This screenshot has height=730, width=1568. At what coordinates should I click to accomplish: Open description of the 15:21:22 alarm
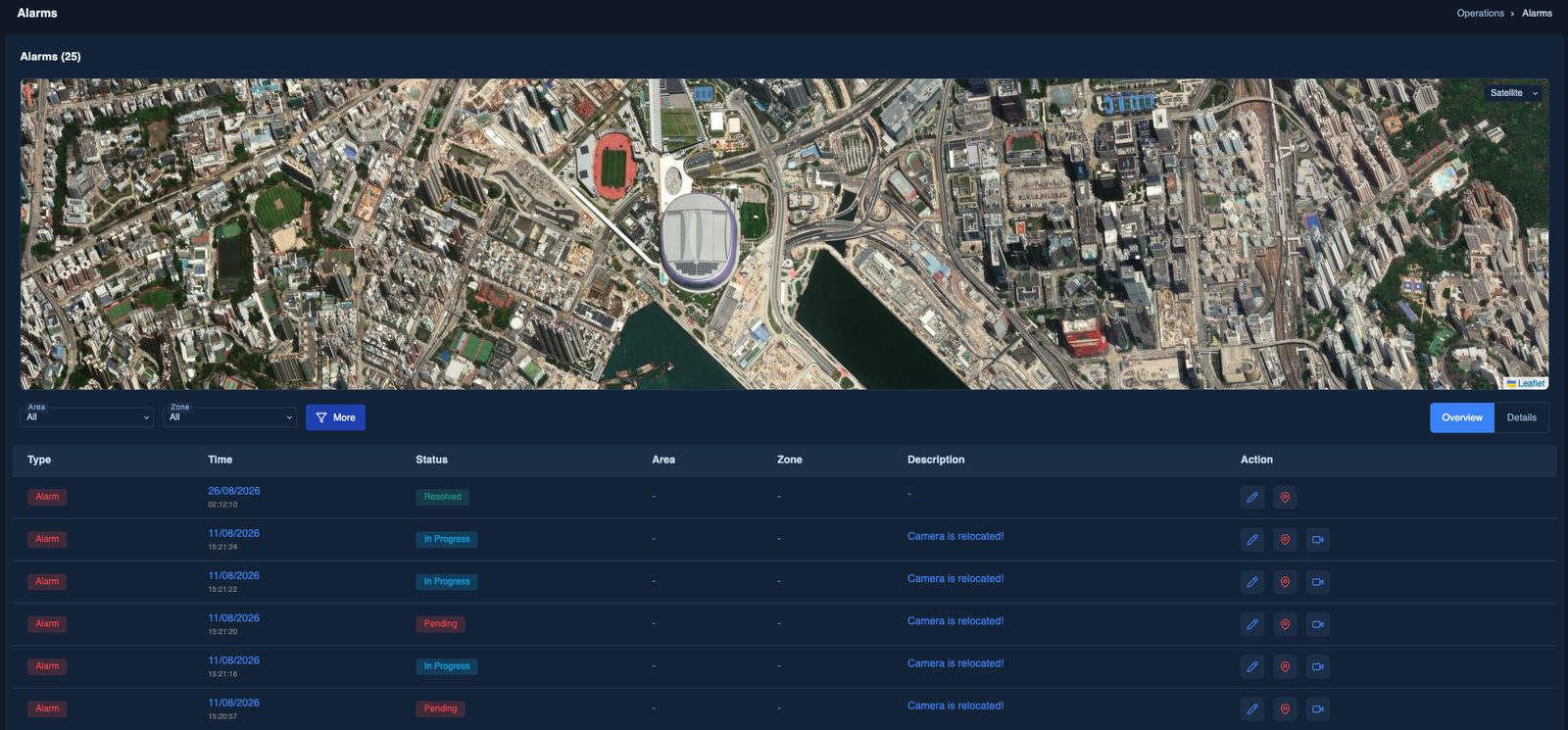(955, 578)
